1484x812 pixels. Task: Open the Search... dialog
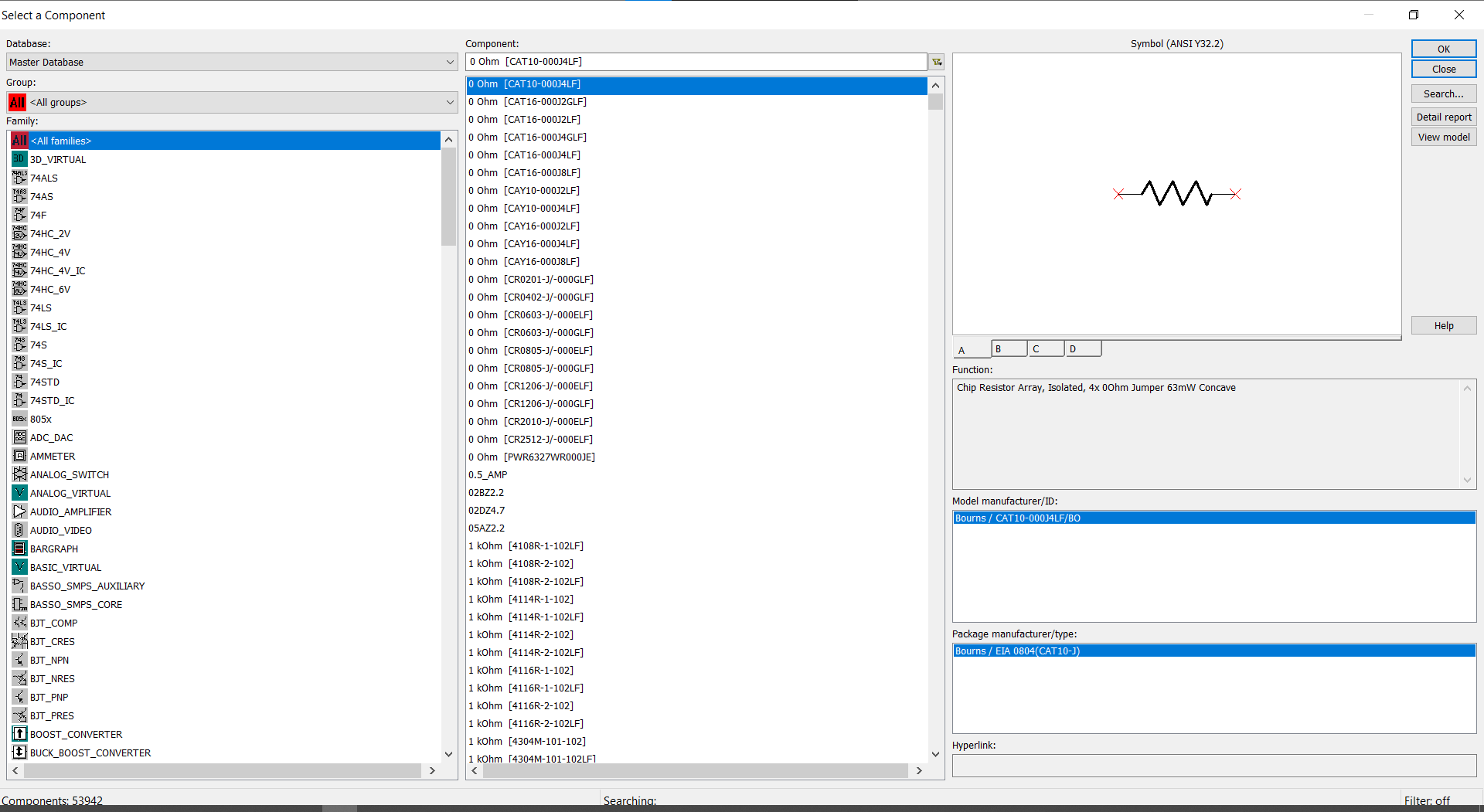point(1444,93)
